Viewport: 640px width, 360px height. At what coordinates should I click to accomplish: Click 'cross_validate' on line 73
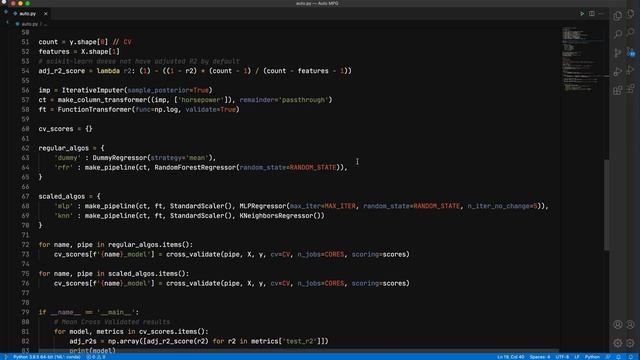pyautogui.click(x=193, y=254)
